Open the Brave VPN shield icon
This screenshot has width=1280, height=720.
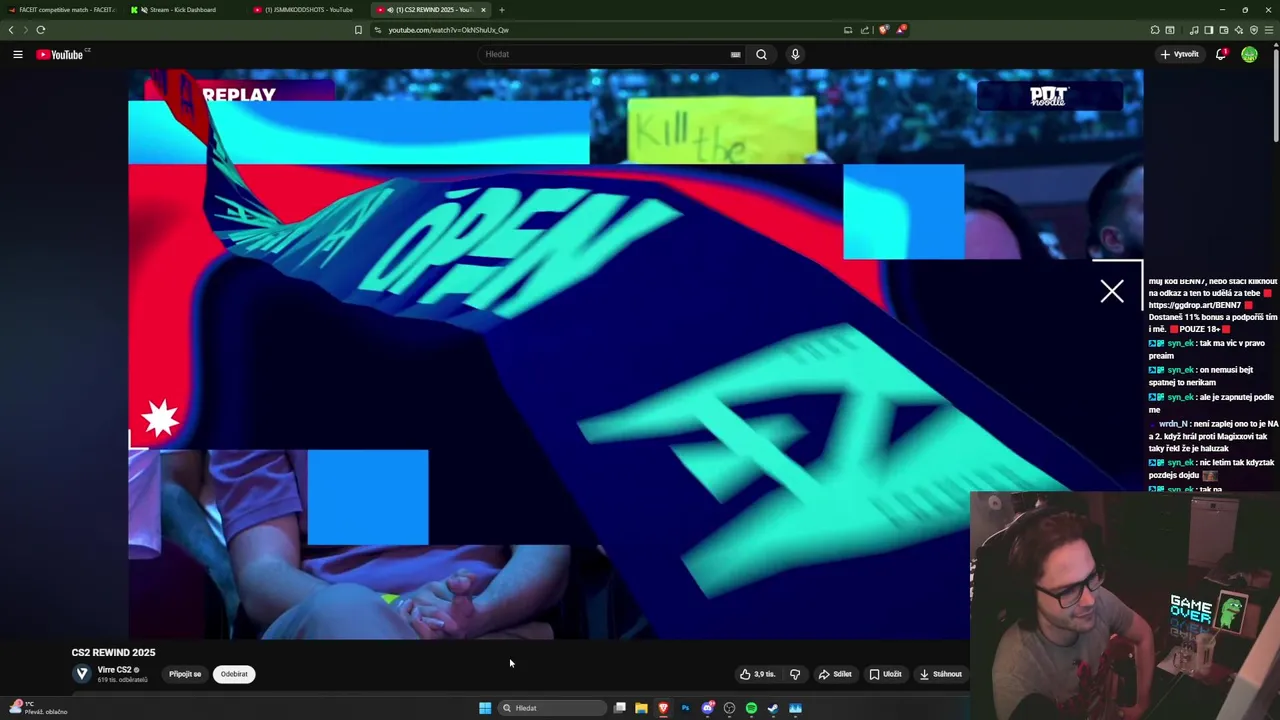(x=1254, y=30)
